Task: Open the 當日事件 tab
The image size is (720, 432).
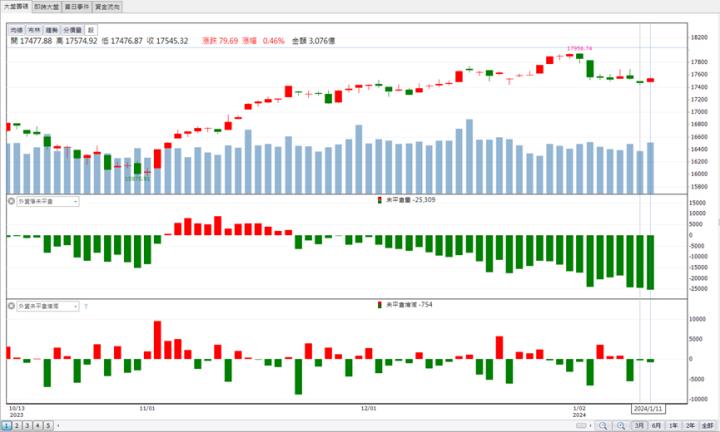Action: pos(77,7)
